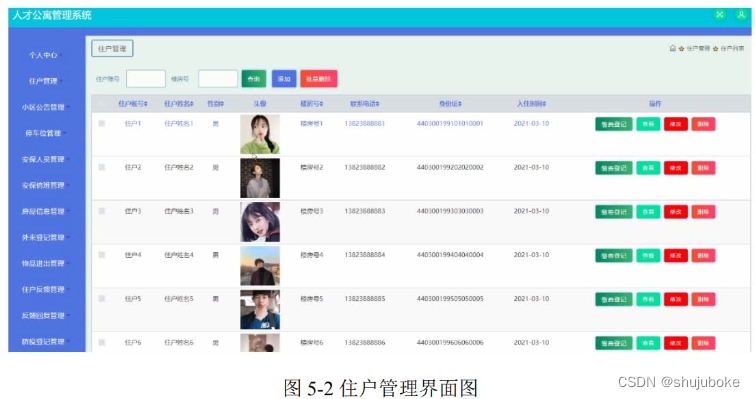Check the checkbox for row 住户6
The height and width of the screenshot is (399, 755).
(102, 342)
